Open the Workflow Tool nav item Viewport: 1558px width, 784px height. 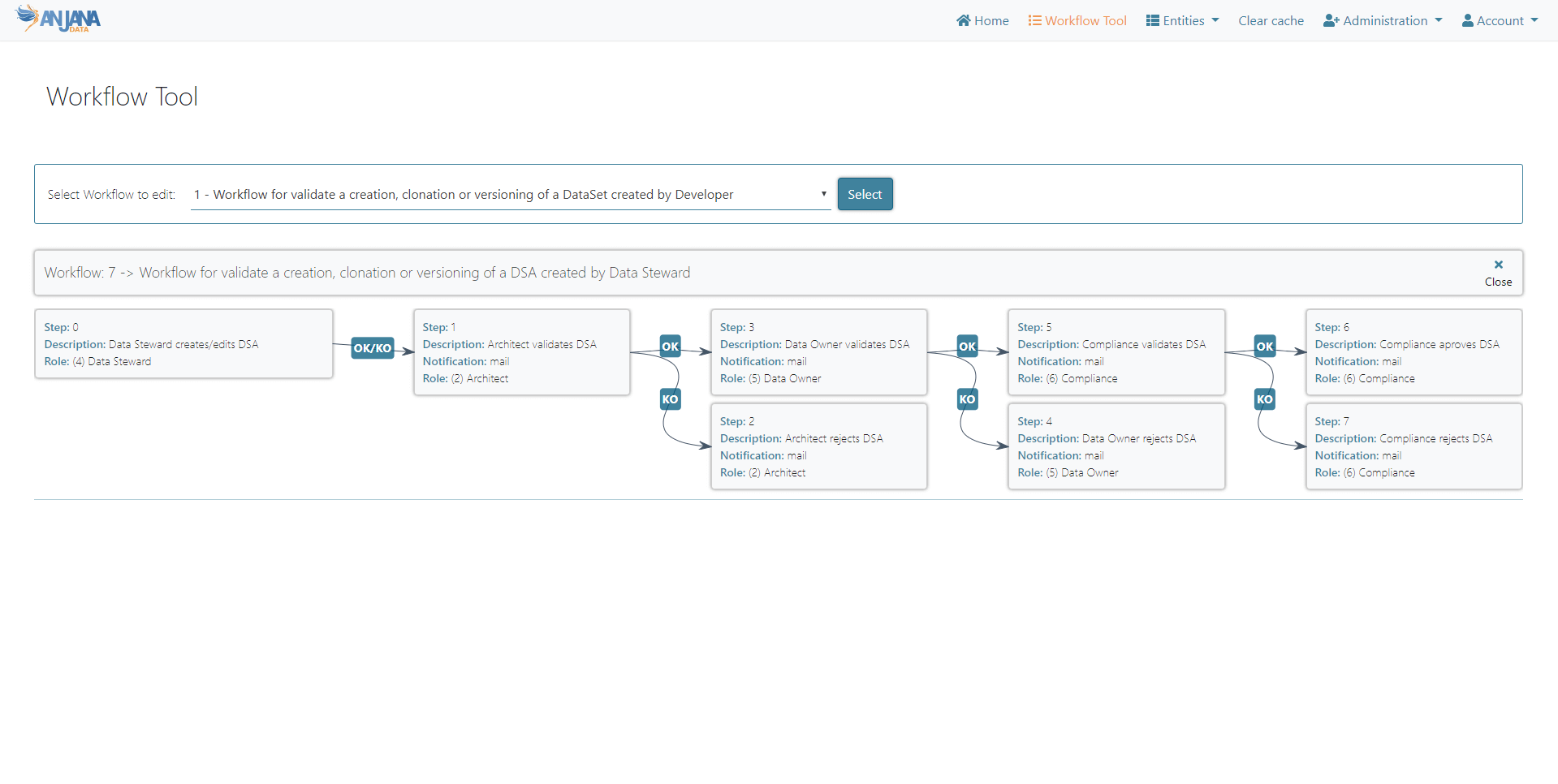(x=1077, y=21)
